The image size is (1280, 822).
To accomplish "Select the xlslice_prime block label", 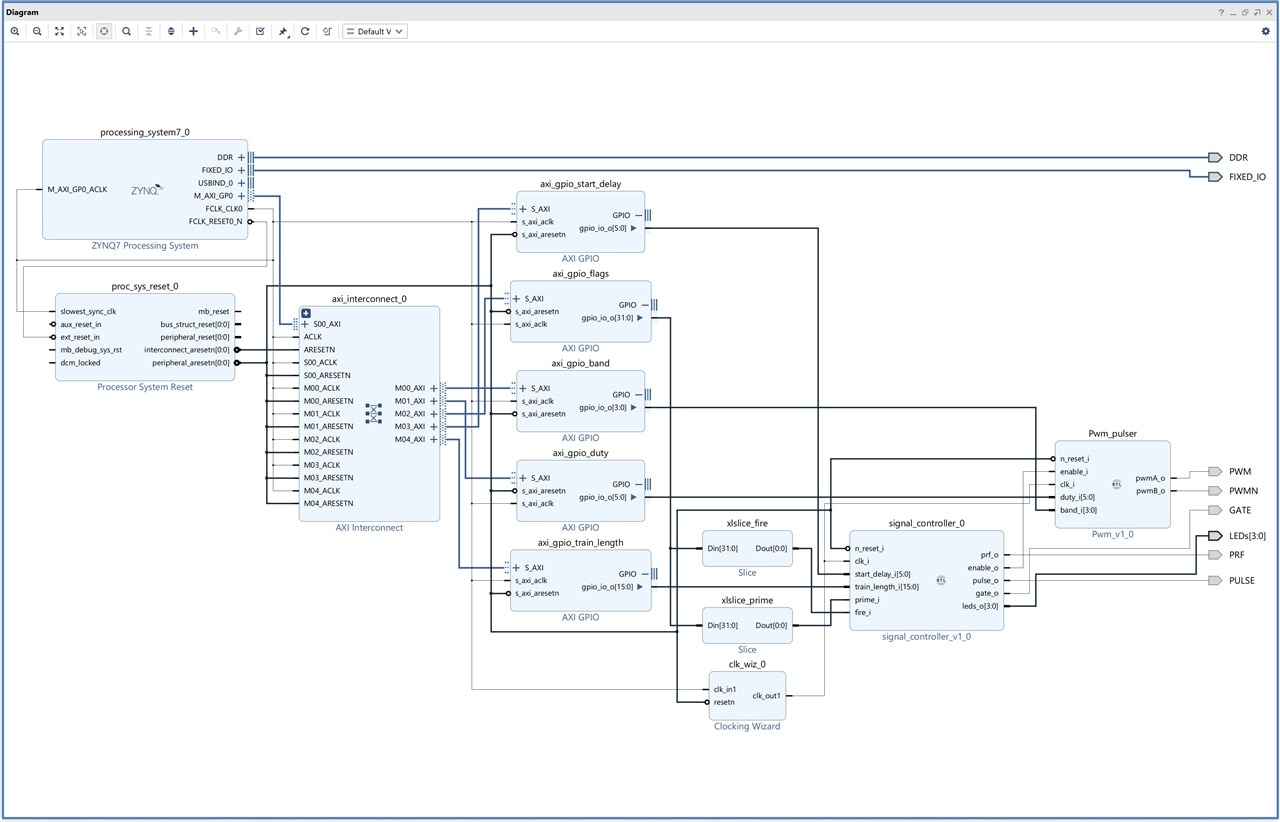I will (x=747, y=600).
